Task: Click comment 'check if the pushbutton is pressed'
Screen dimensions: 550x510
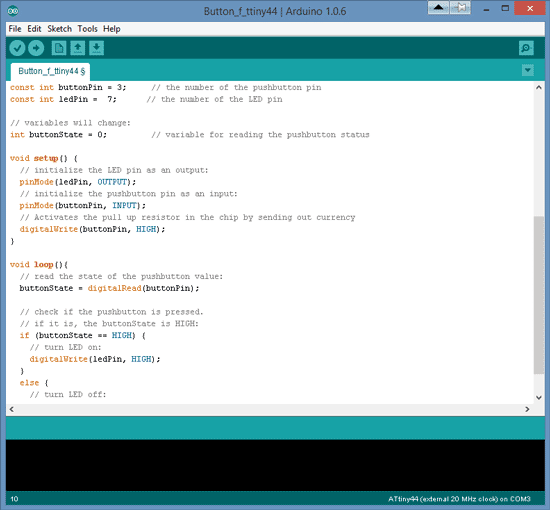Action: pyautogui.click(x=112, y=312)
